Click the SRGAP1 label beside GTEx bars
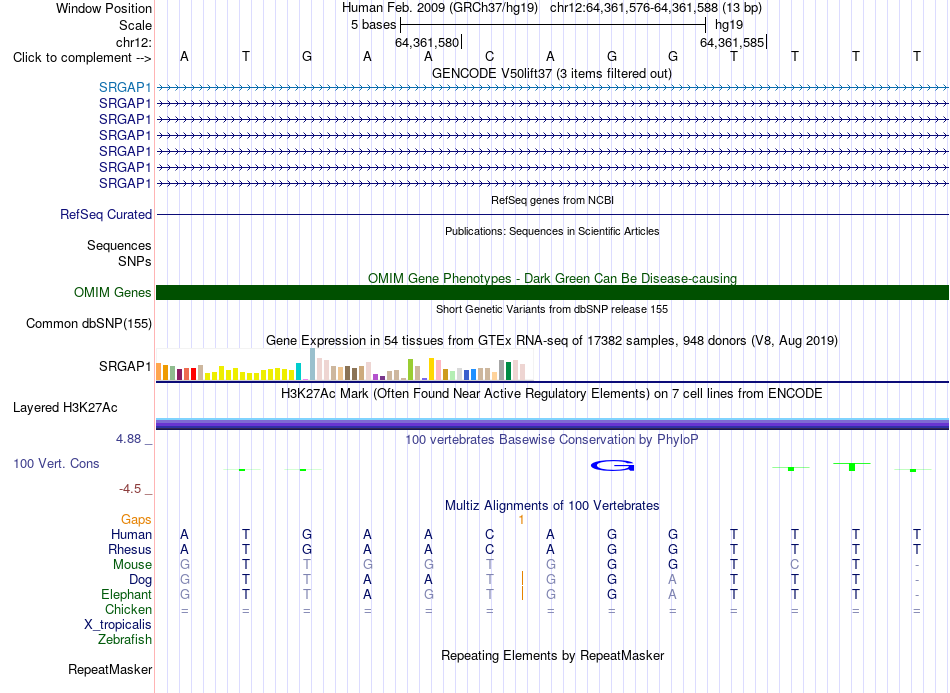The height and width of the screenshot is (693, 950). pos(125,366)
